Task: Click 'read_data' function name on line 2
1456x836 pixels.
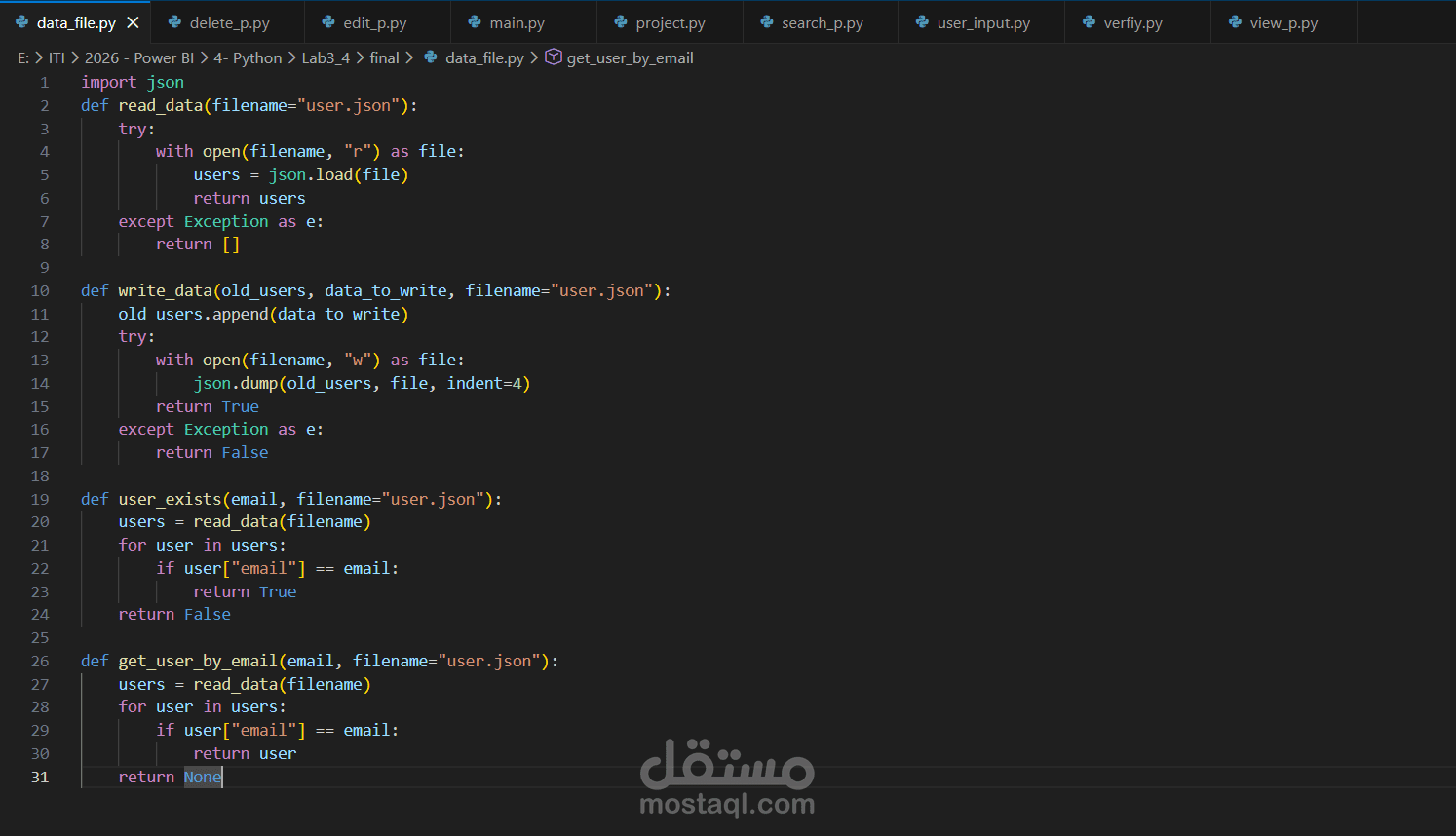Action: click(161, 105)
